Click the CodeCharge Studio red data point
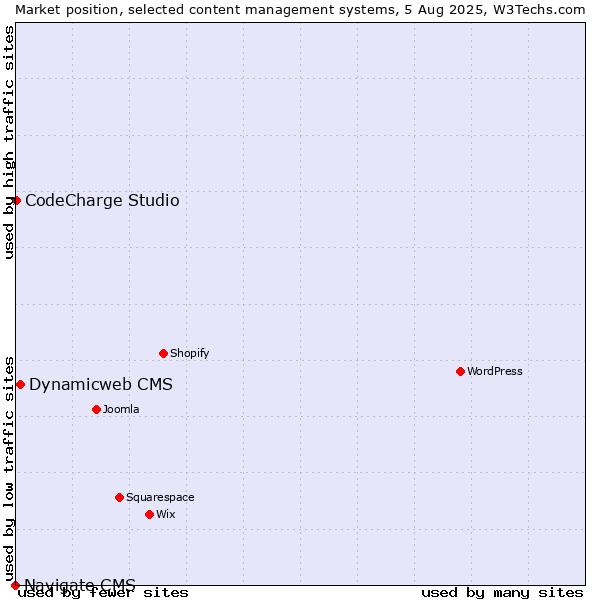Screen dimensions: 600x600 coord(16,201)
